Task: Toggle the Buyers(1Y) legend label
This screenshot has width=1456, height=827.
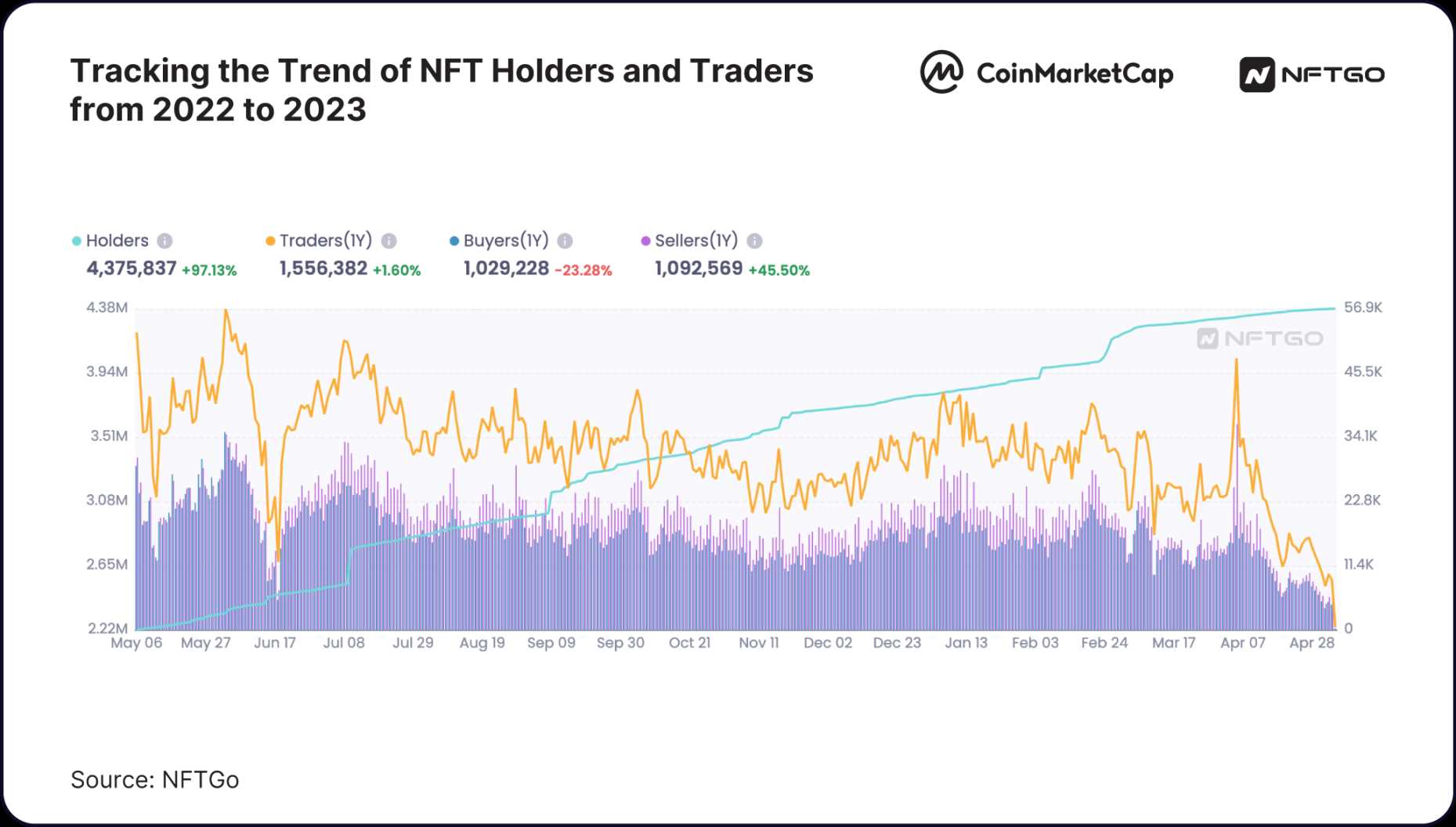Action: [506, 241]
